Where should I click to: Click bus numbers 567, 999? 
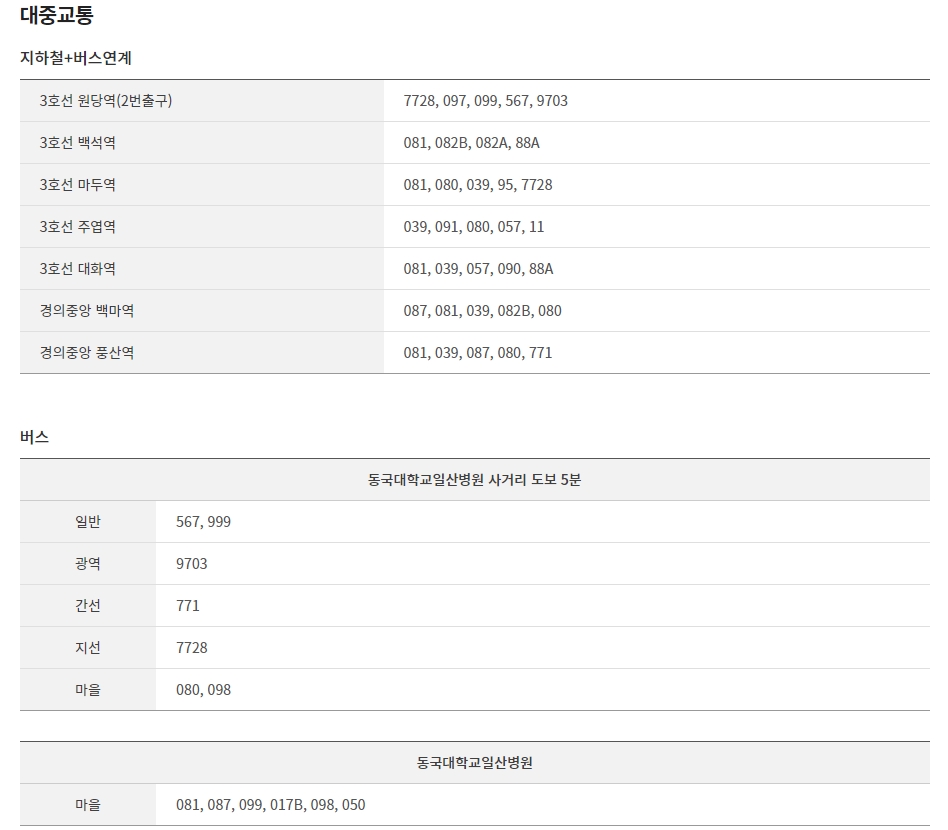click(203, 522)
